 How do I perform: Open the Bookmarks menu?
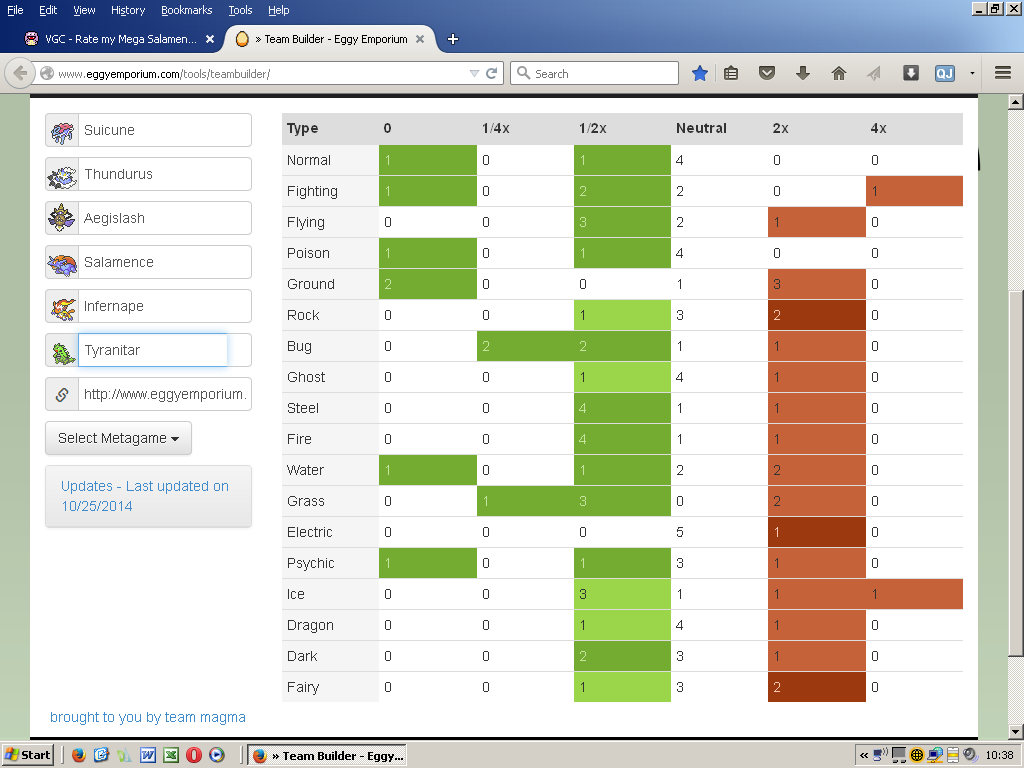187,10
